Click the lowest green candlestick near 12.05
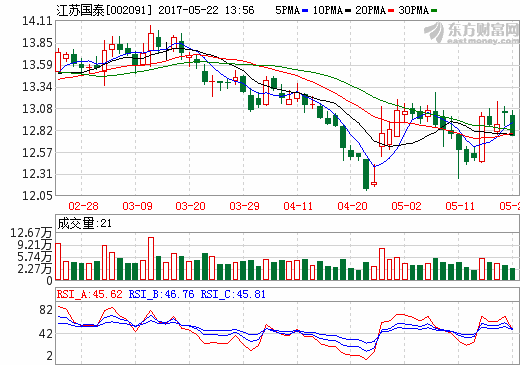520x365 pixels. 366,174
